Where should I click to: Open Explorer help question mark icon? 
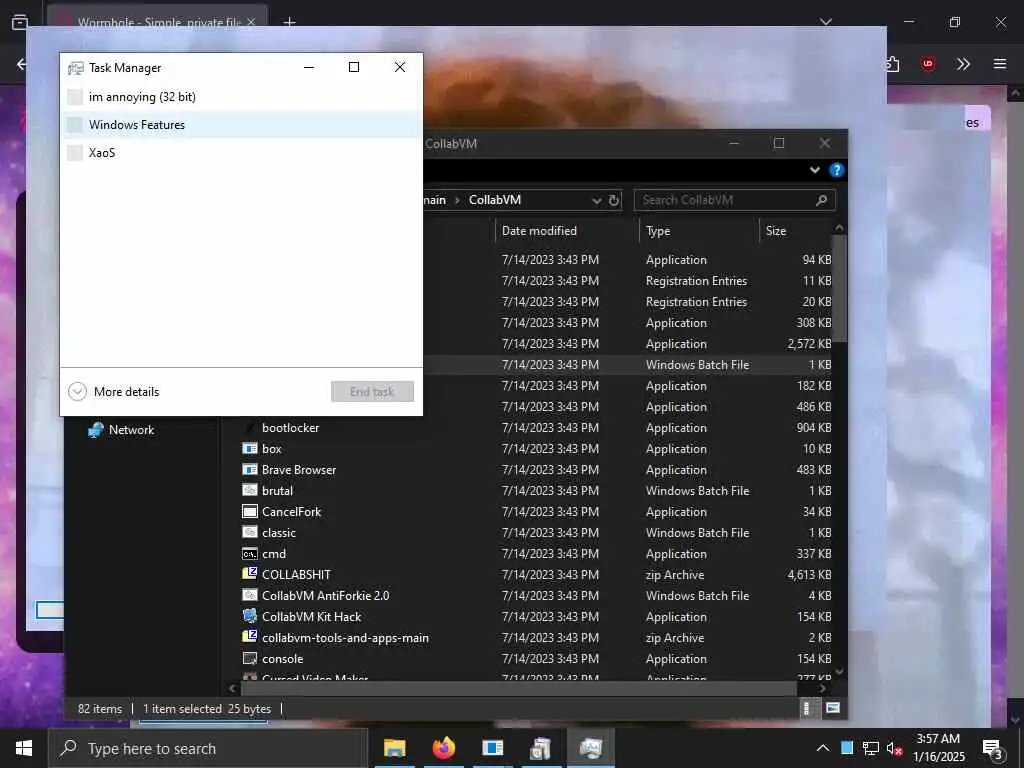836,170
